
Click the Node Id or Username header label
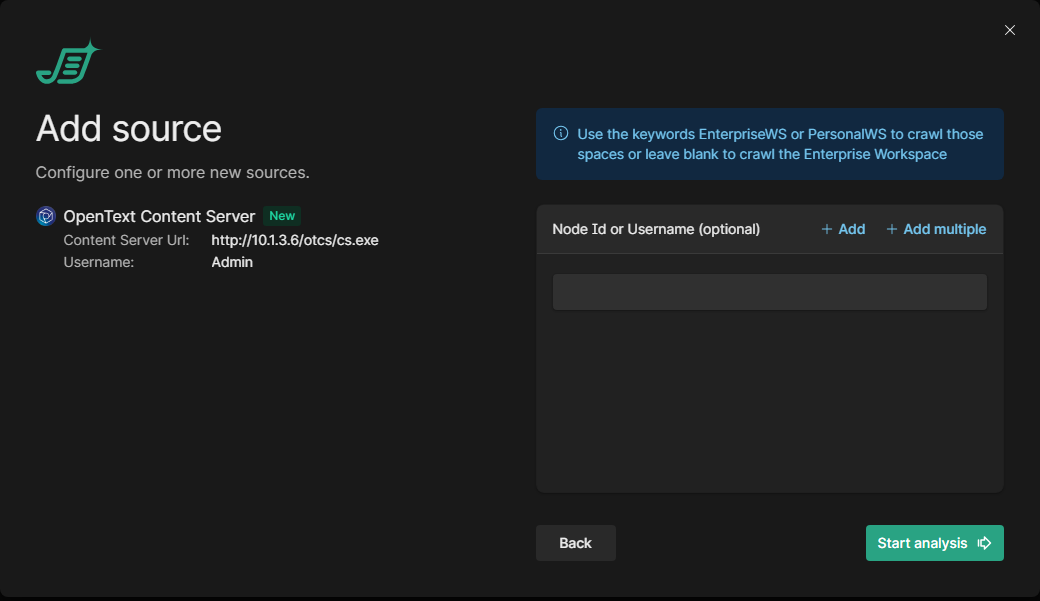pyautogui.click(x=656, y=230)
